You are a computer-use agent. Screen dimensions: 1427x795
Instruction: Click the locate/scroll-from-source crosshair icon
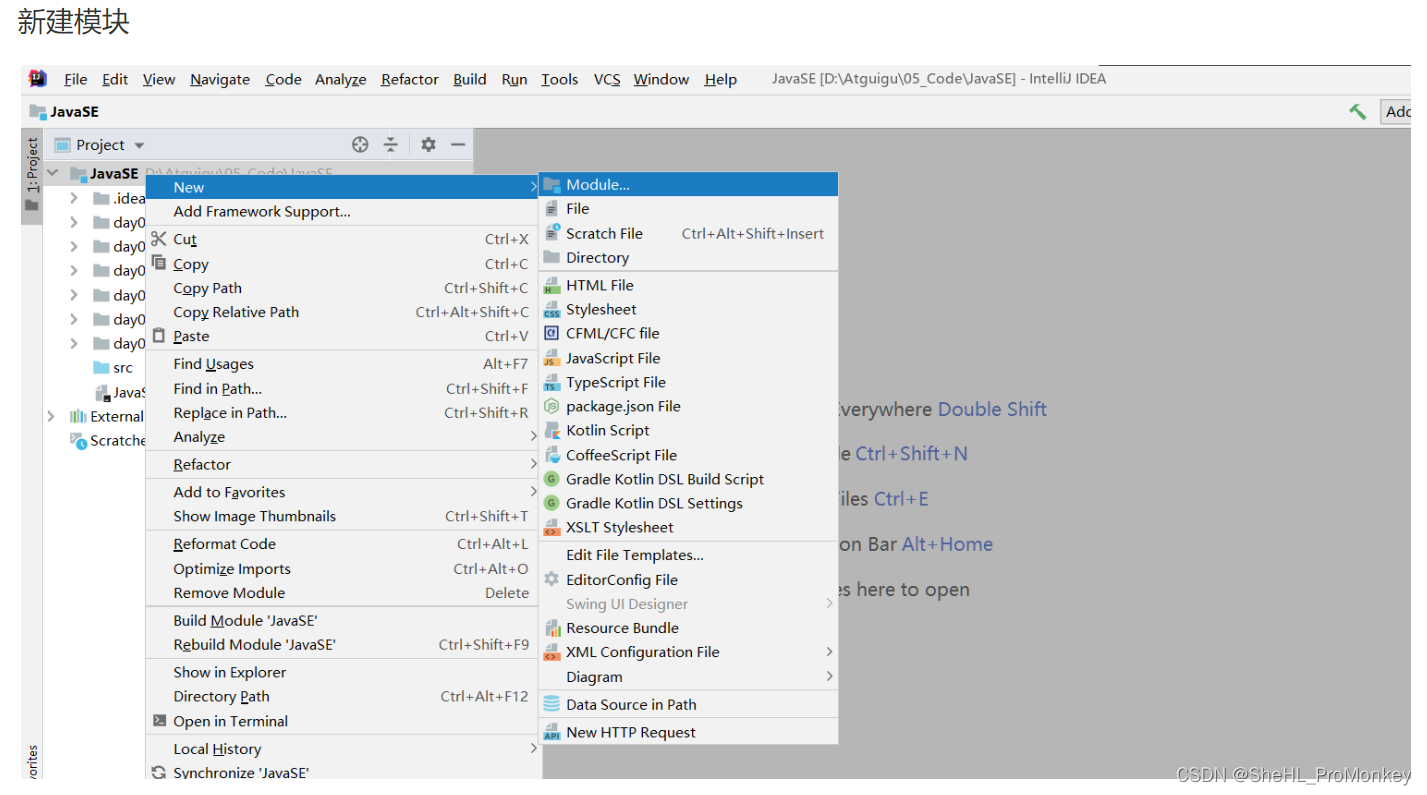(x=360, y=145)
